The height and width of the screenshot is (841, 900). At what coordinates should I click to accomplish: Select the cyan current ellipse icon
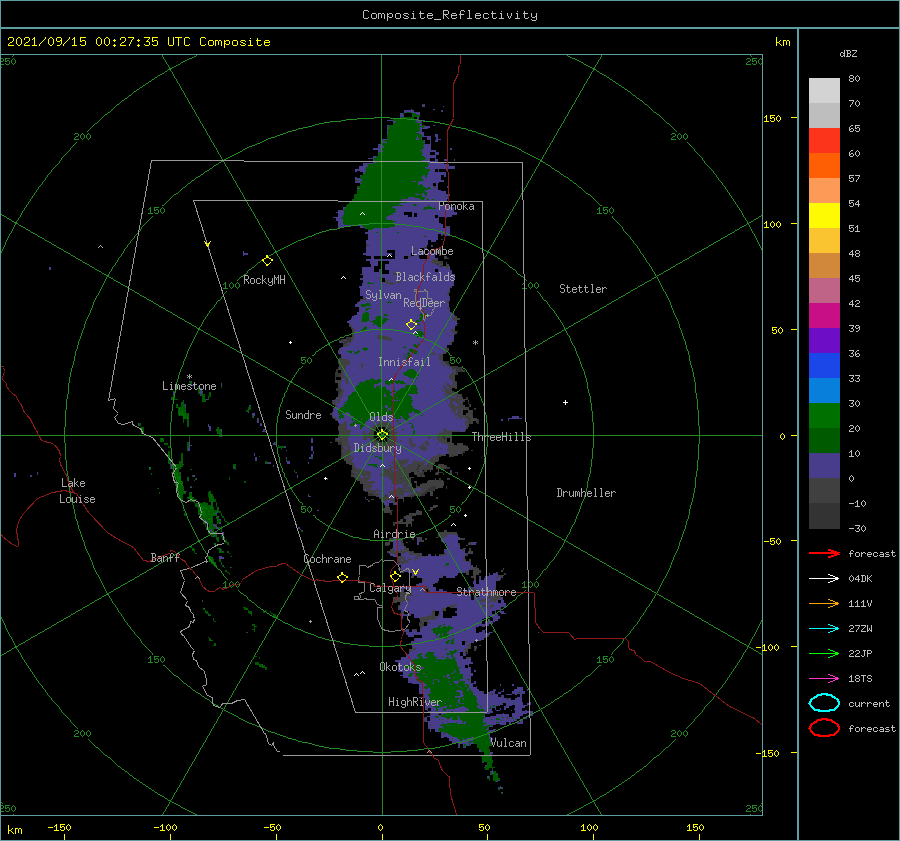point(824,703)
